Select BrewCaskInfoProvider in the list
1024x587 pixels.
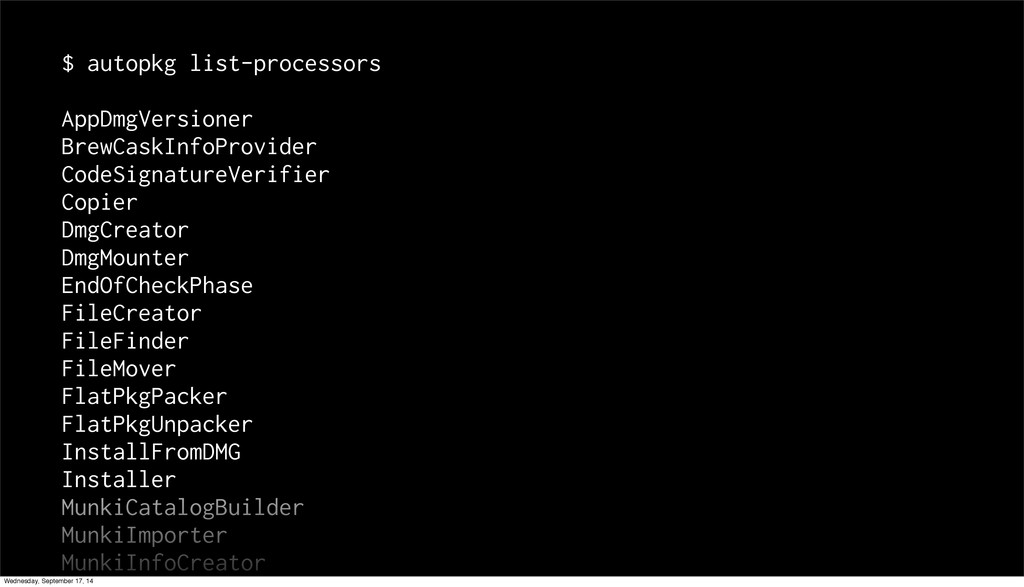189,148
